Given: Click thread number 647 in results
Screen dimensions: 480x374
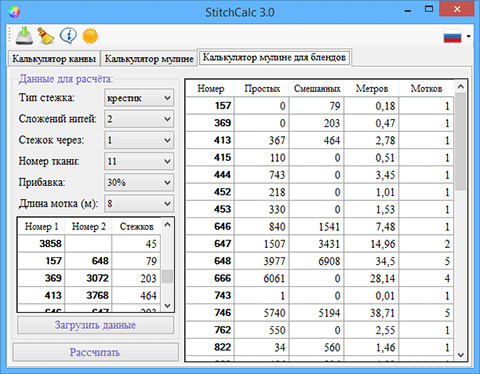Looking at the screenshot, I should point(210,244).
